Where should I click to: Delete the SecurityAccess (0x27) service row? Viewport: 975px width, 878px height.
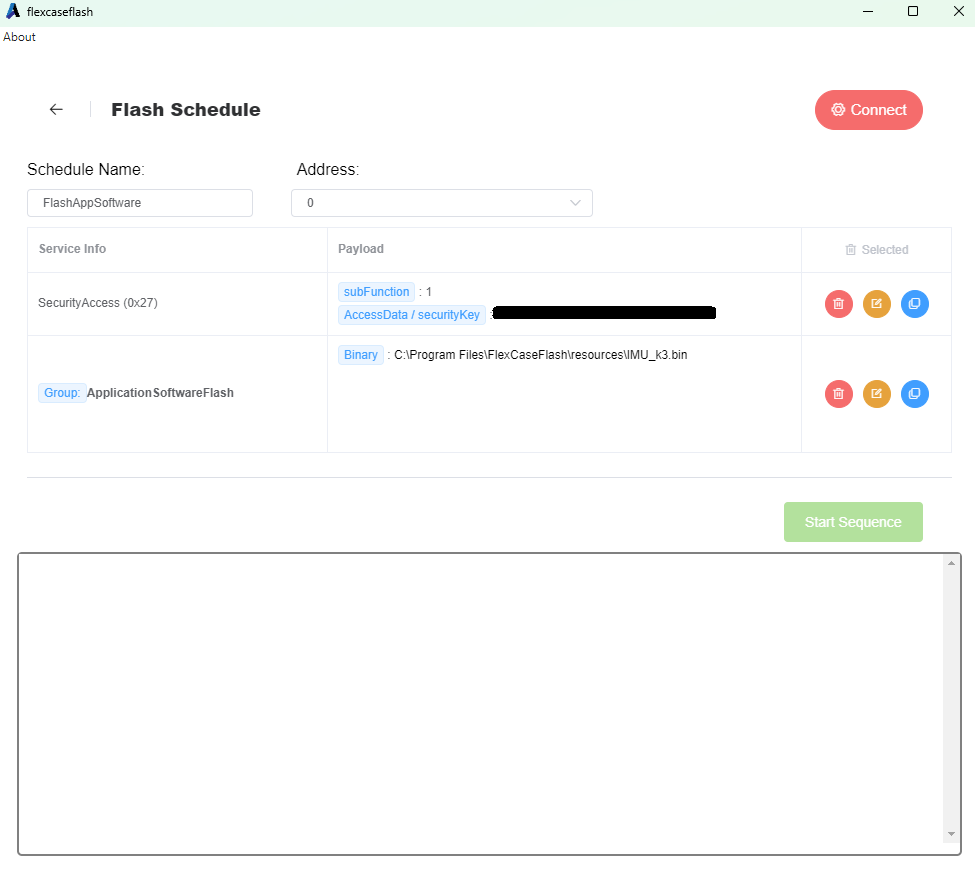[x=838, y=304]
